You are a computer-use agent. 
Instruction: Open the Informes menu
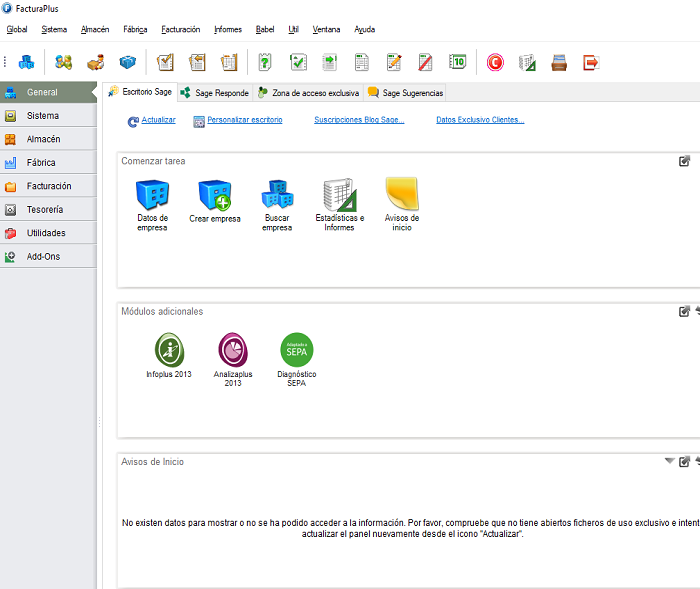[228, 30]
